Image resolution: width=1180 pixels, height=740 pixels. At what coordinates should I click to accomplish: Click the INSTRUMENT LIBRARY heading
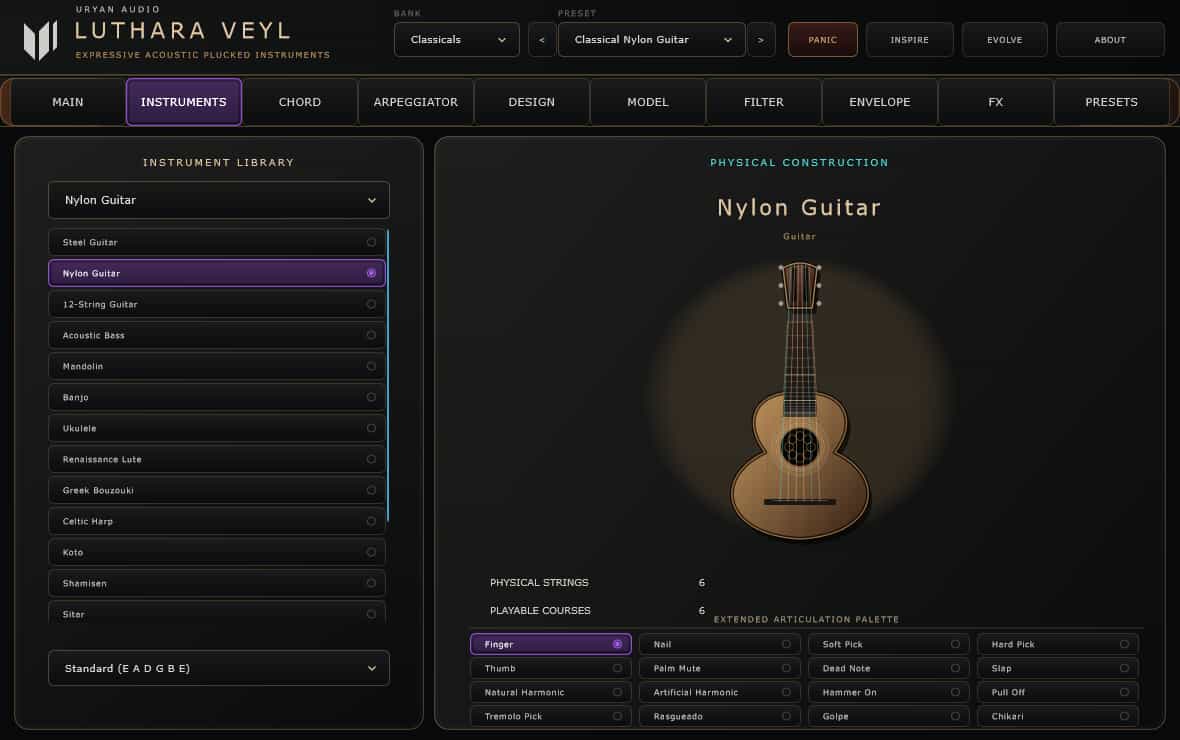[x=218, y=163]
